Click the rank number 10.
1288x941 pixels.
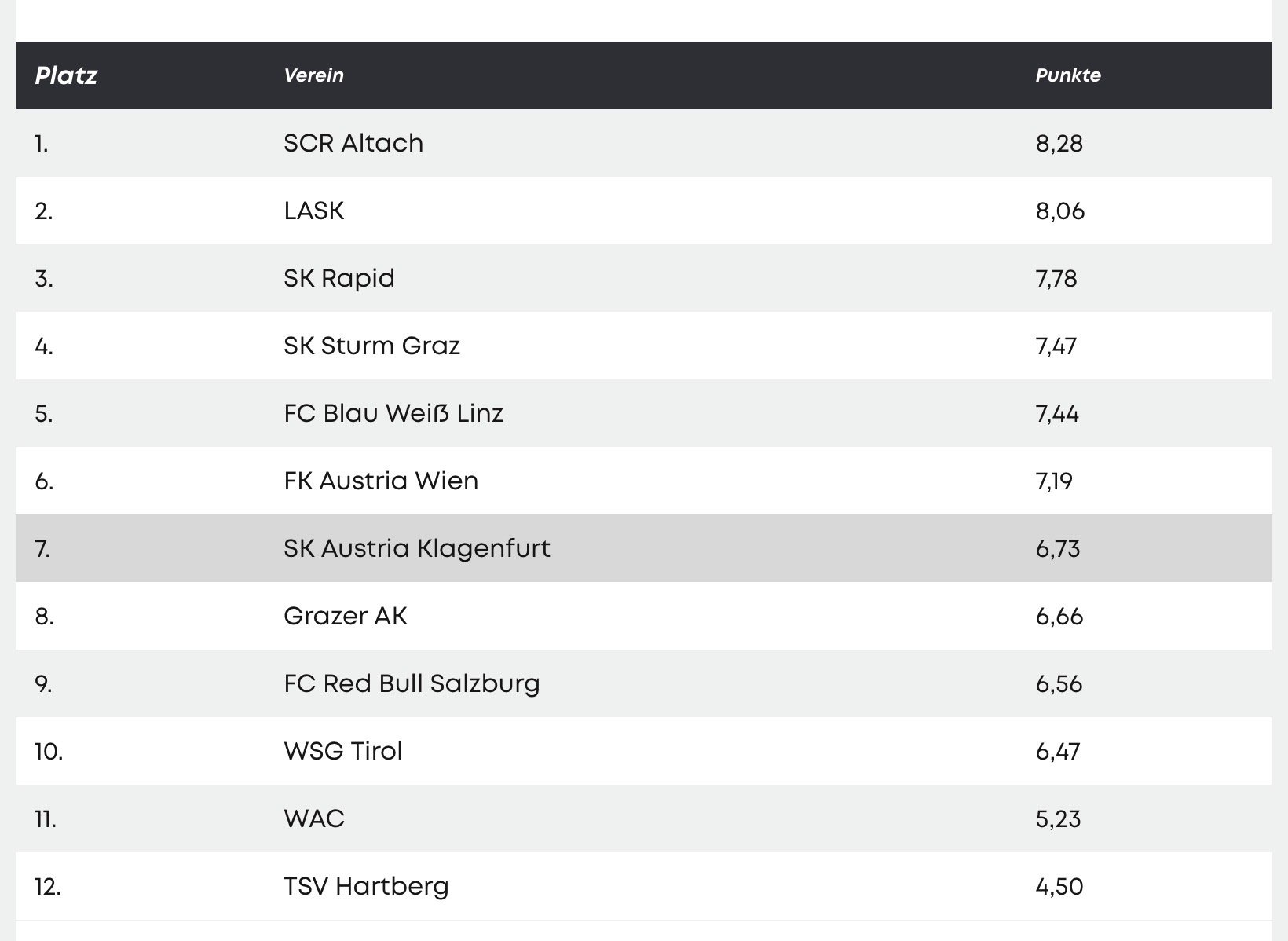coord(49,752)
